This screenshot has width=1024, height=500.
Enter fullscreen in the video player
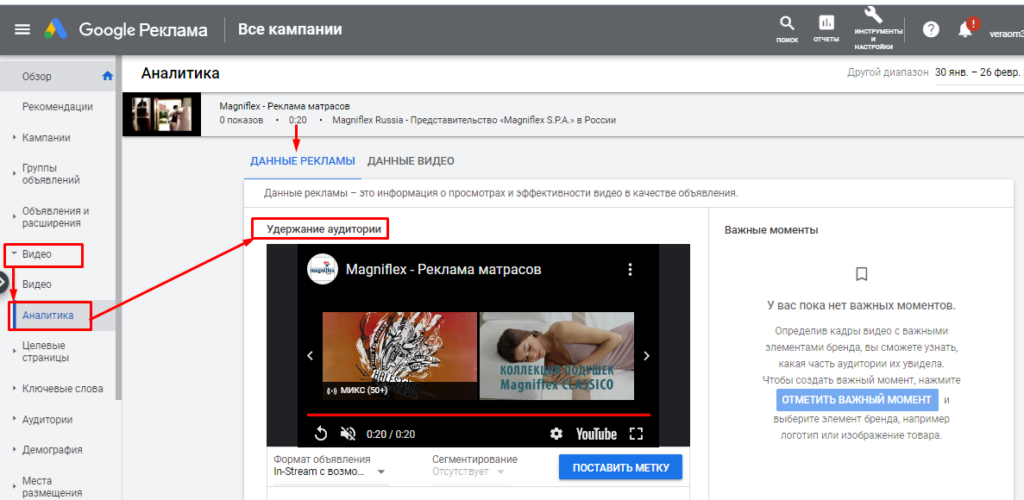(636, 434)
